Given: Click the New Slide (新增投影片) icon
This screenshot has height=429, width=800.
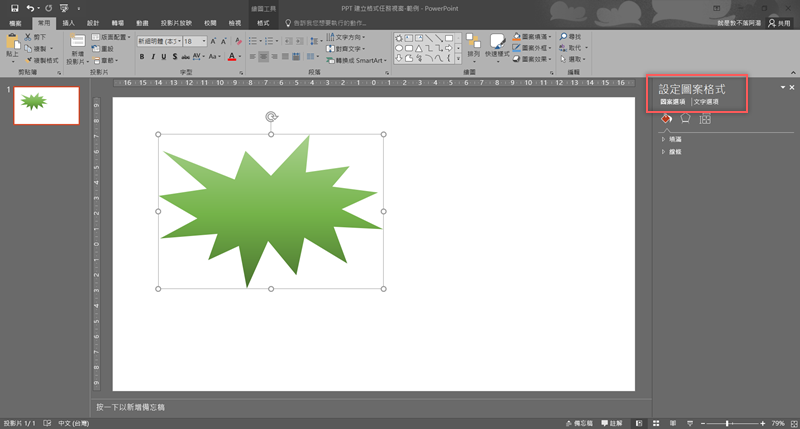Looking at the screenshot, I should [x=79, y=42].
